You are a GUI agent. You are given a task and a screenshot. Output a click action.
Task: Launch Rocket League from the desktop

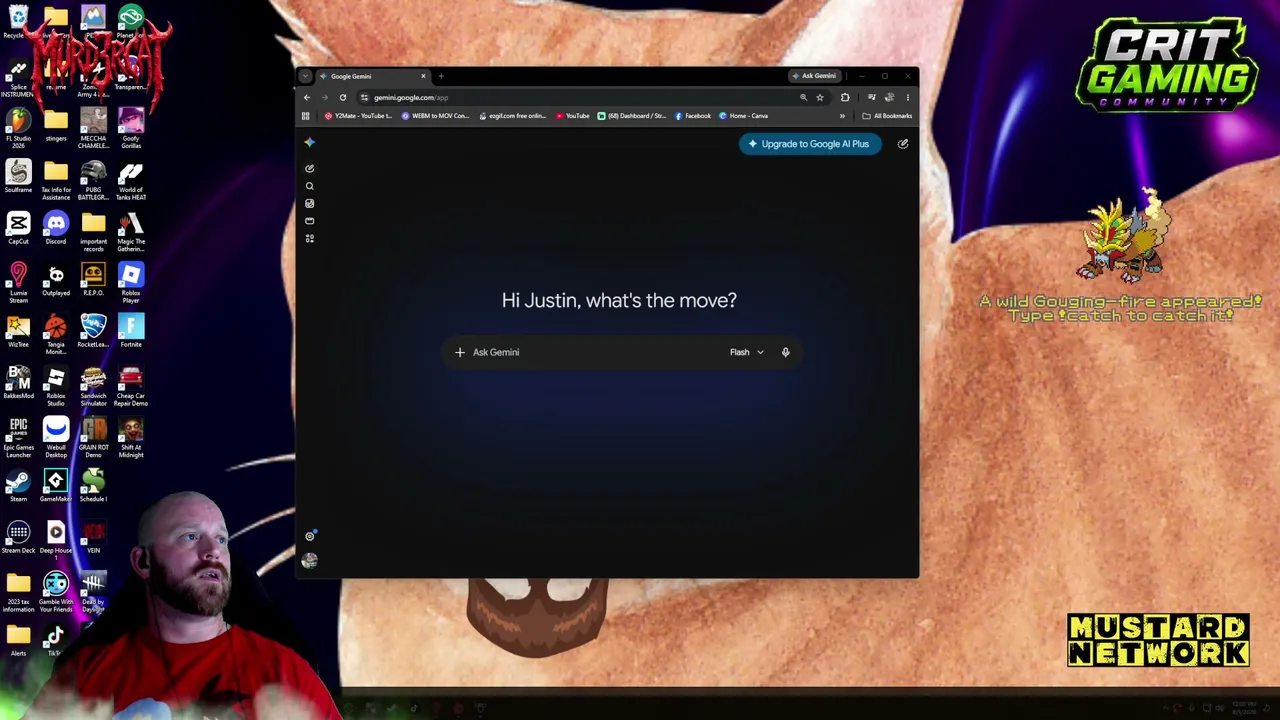point(93,331)
